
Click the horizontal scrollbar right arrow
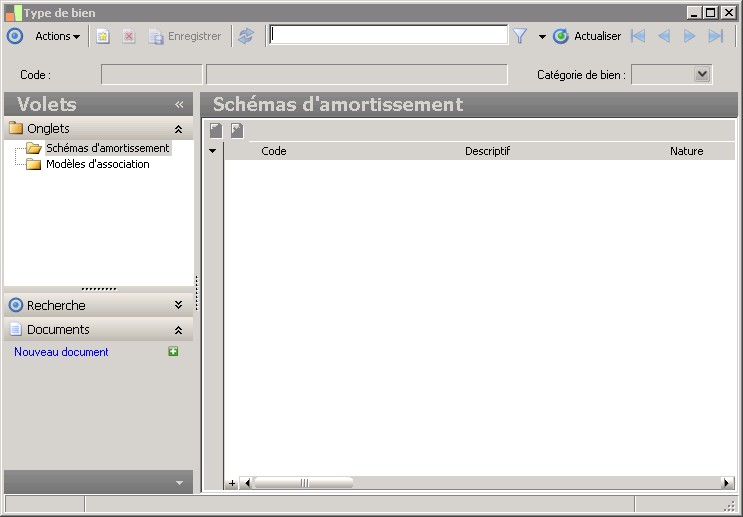pyautogui.click(x=727, y=483)
